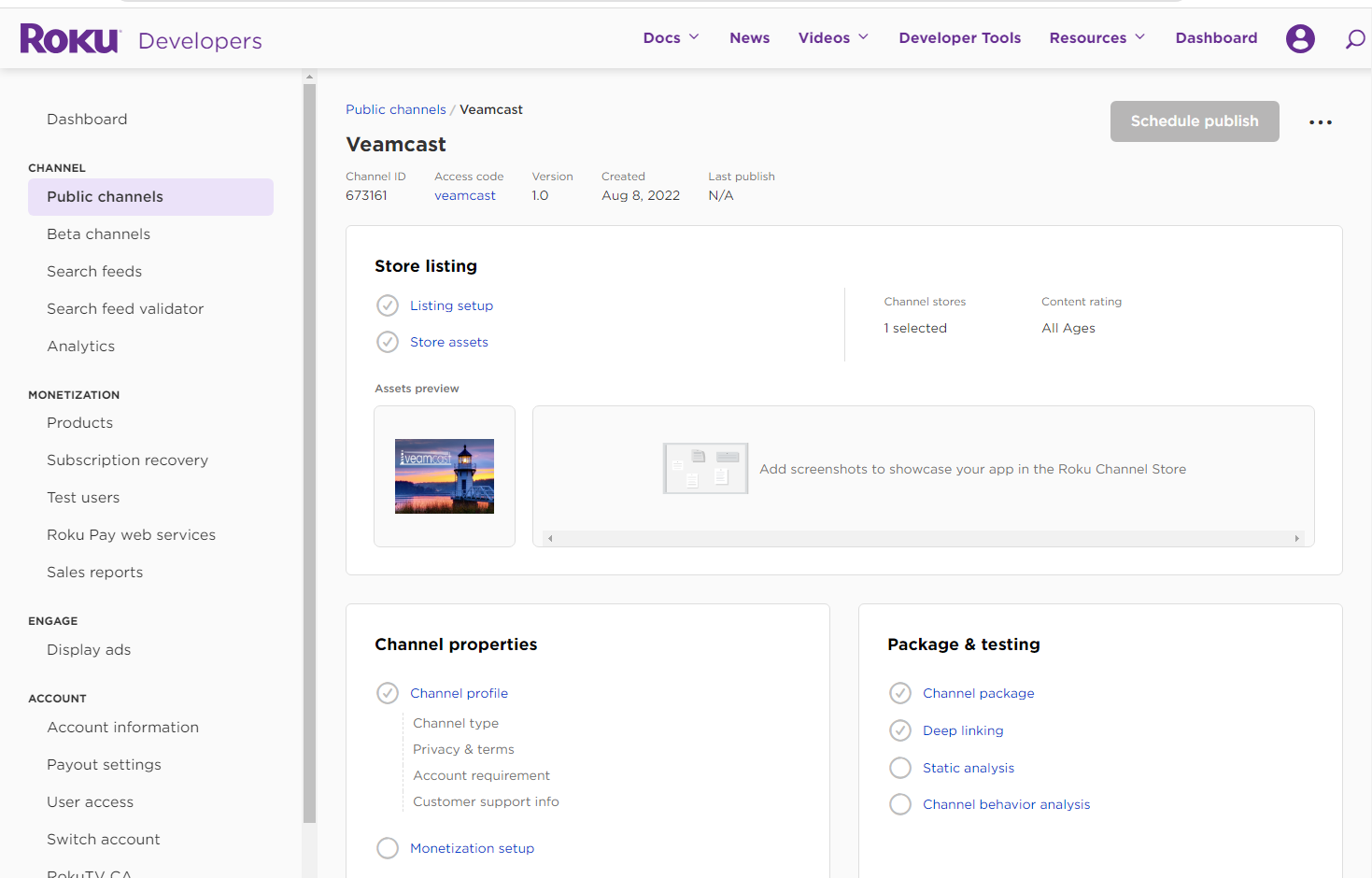Open Search feeds in the sidebar

click(x=94, y=272)
